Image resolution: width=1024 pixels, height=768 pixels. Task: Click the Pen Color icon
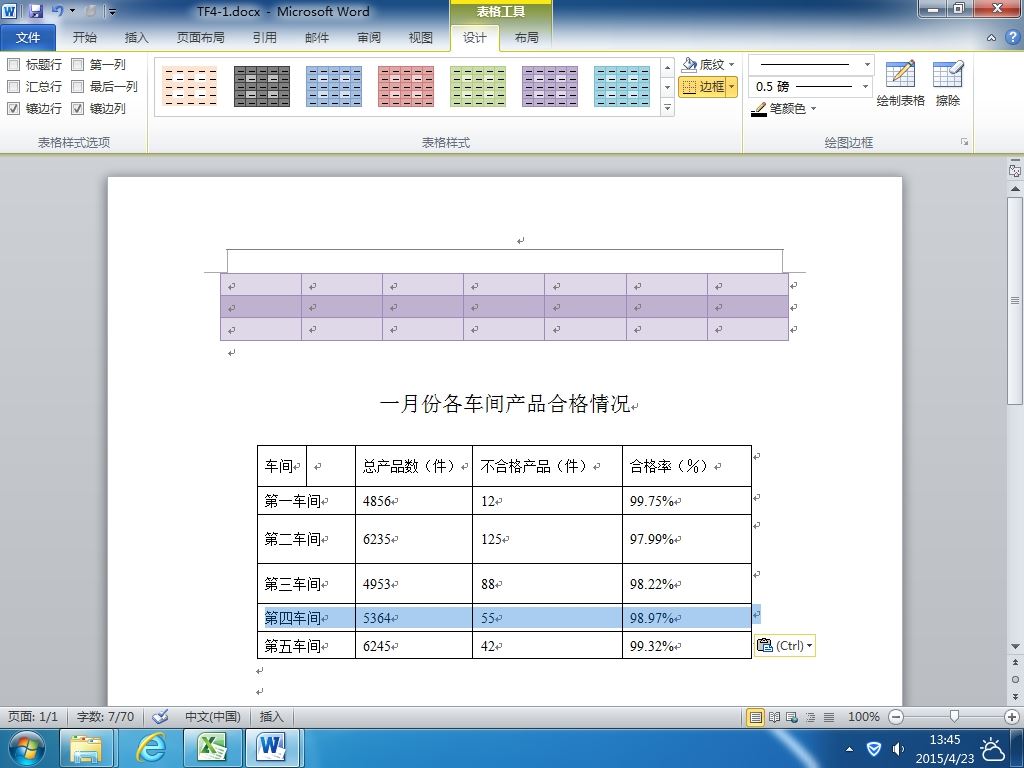[758, 109]
